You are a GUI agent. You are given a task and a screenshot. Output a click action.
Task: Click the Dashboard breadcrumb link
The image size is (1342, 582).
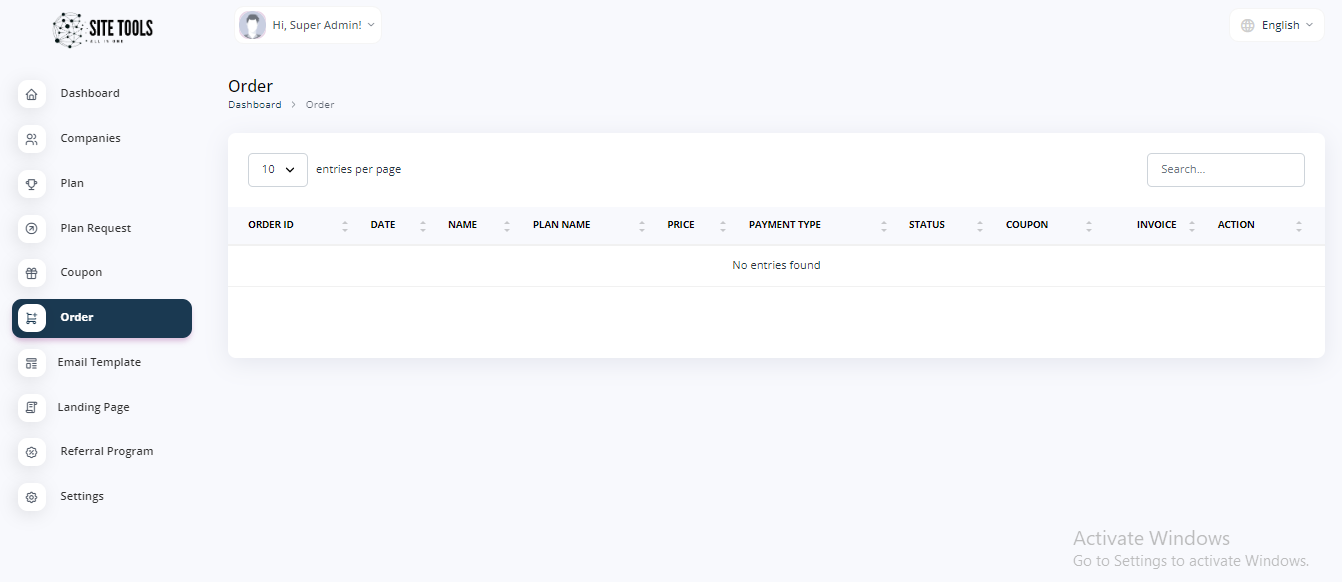(x=254, y=105)
